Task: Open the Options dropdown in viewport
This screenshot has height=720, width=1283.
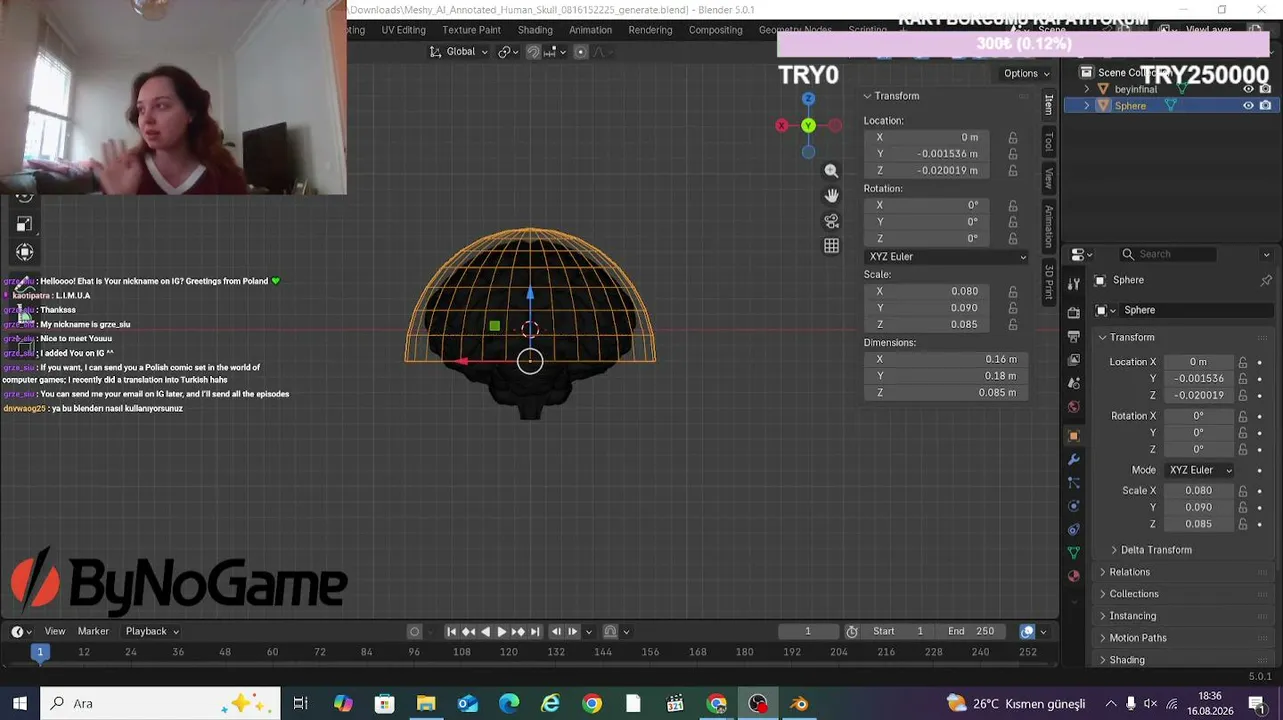Action: pyautogui.click(x=1027, y=73)
